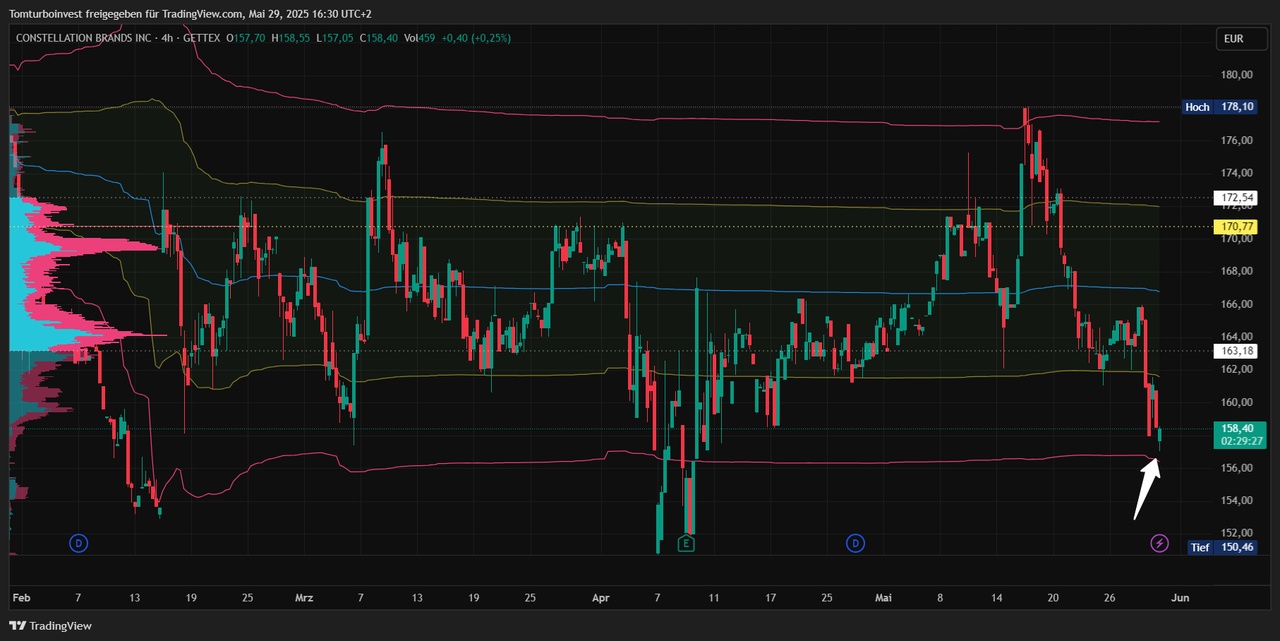Click 156,00 on the price axis

1237,467
